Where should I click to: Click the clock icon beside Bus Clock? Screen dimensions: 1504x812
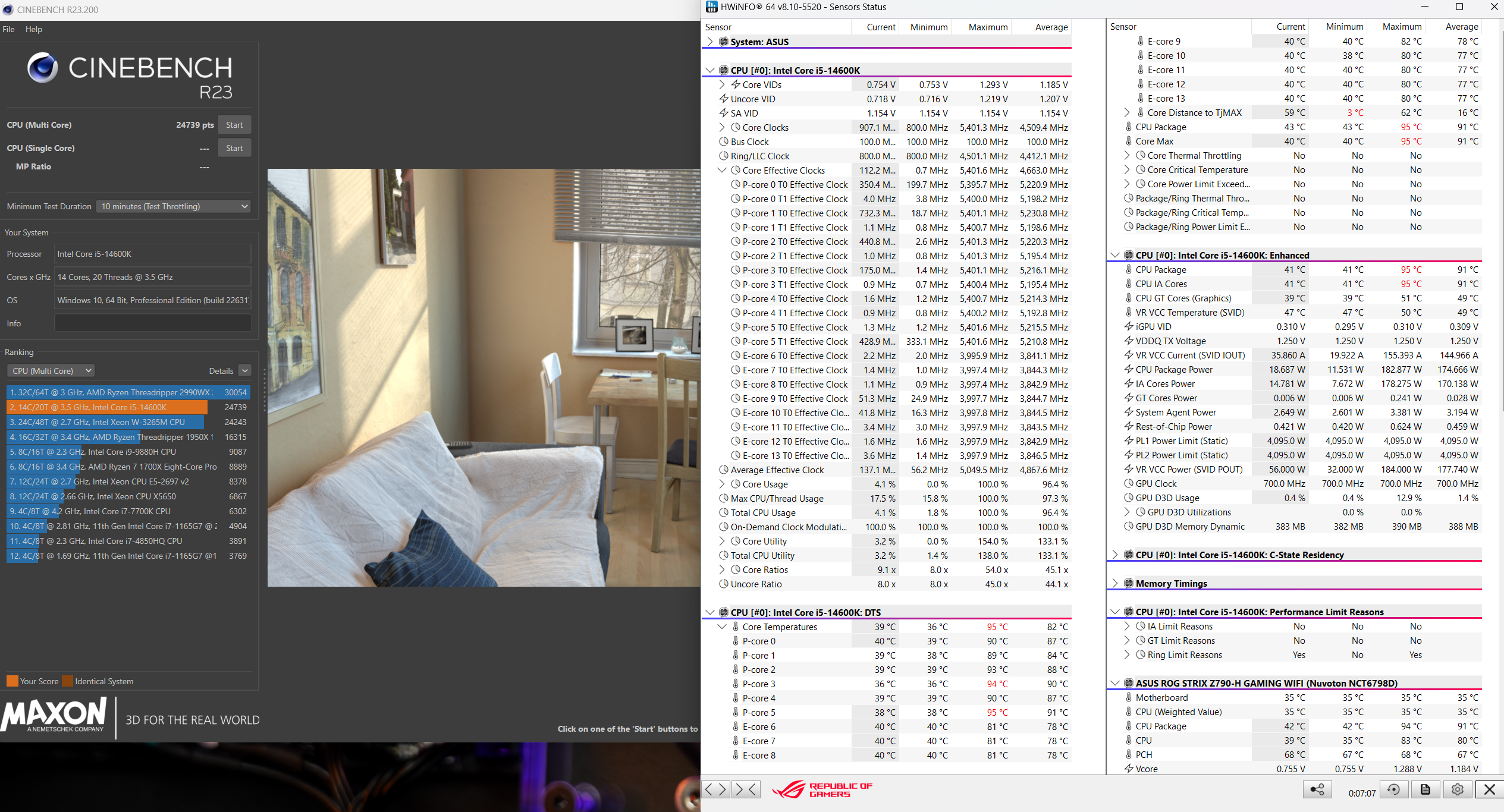(x=724, y=141)
